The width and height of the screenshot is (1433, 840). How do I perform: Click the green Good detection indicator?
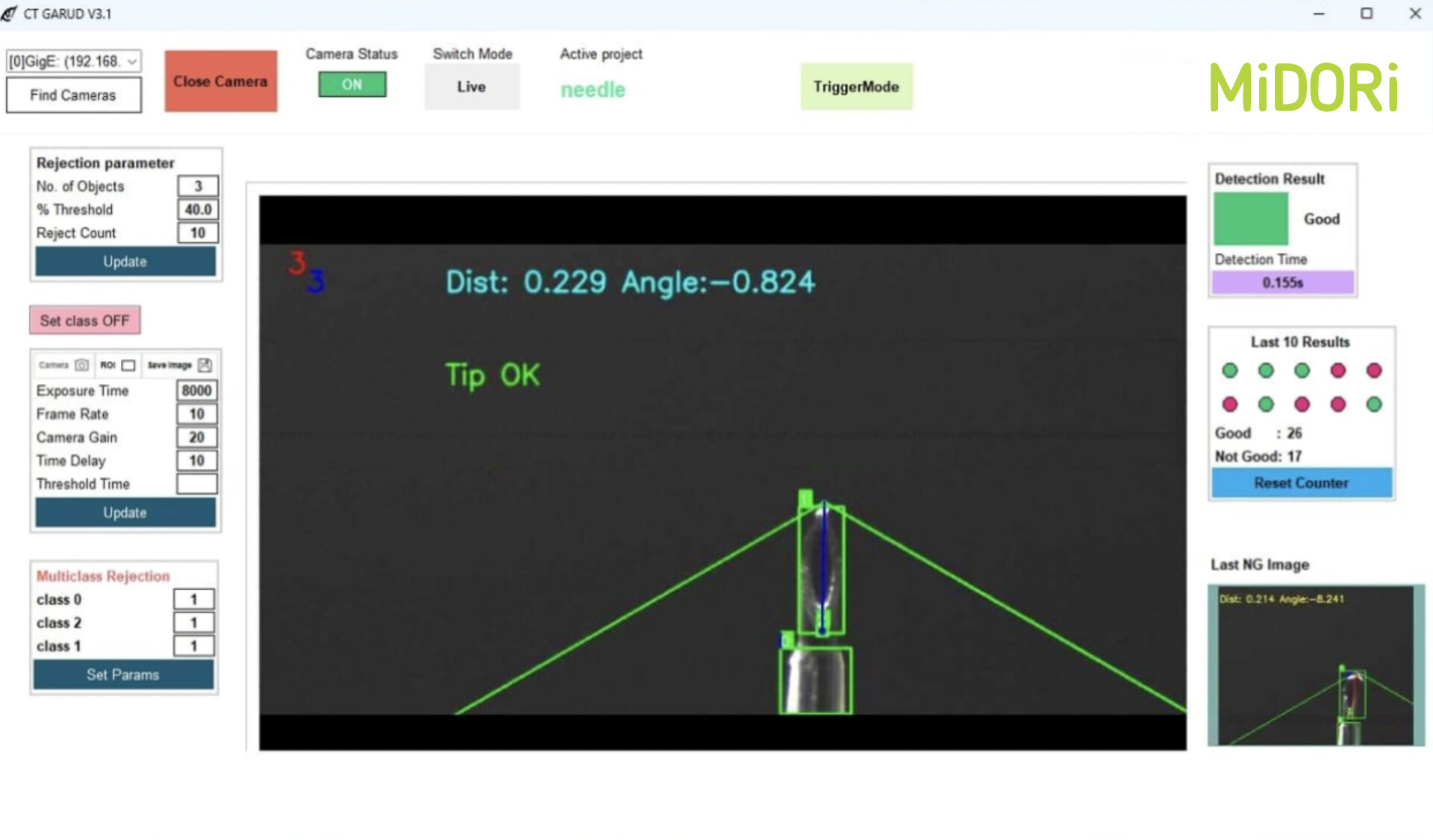click(x=1251, y=219)
